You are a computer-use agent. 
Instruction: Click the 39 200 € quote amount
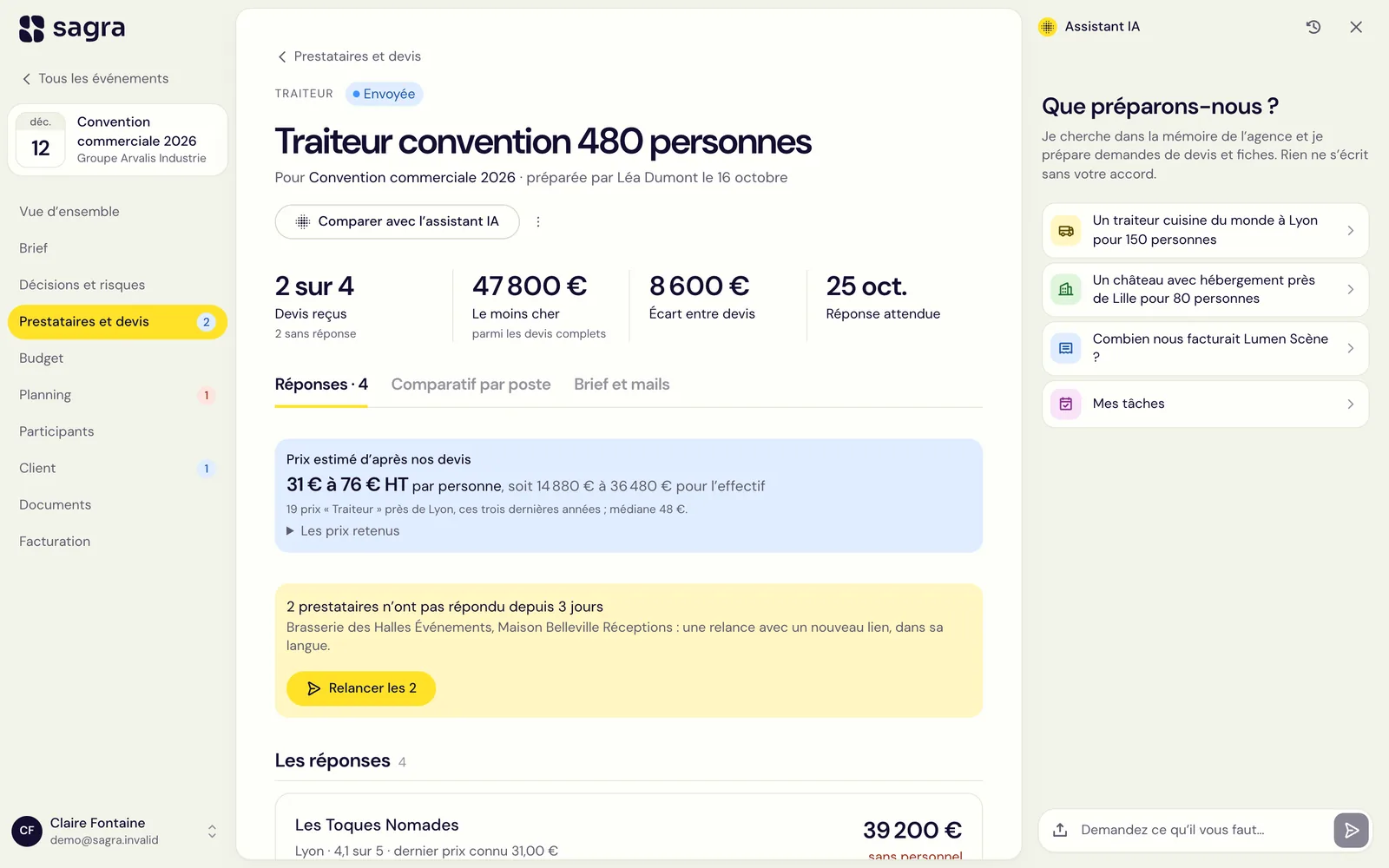tap(912, 831)
